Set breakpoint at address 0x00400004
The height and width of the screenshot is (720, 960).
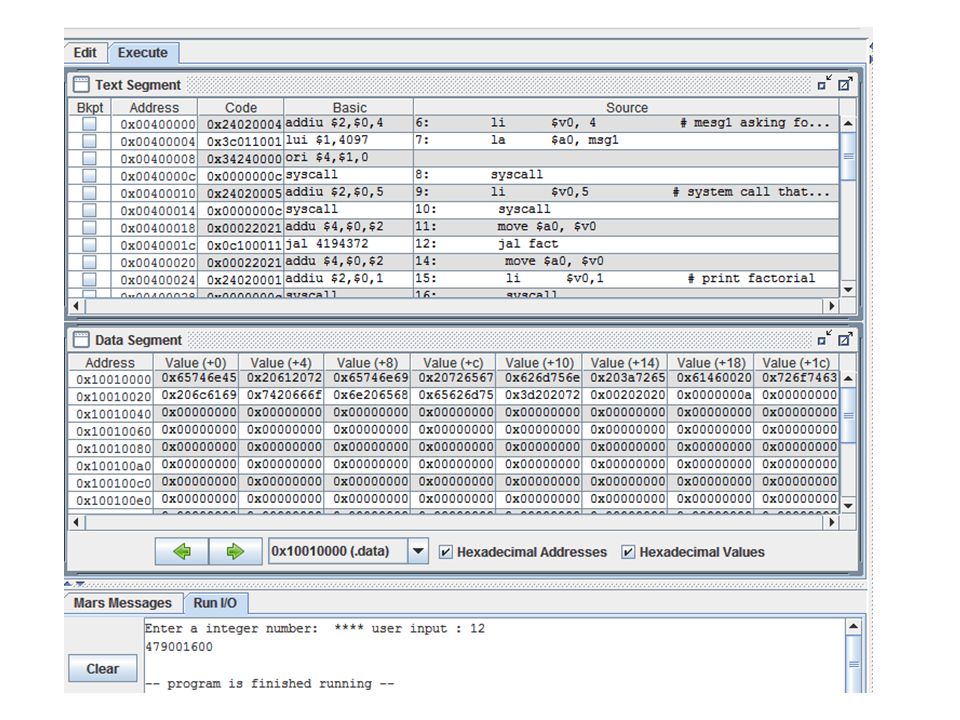coord(89,141)
